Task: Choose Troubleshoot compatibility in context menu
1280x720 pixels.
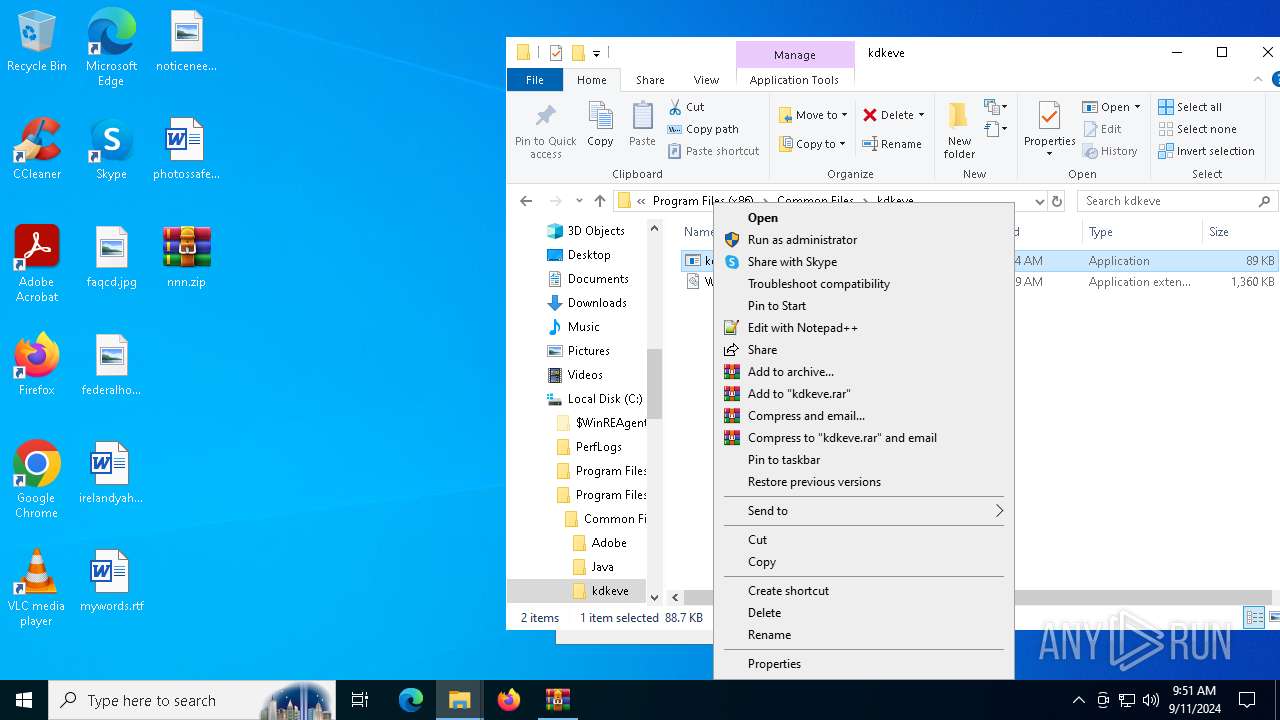Action: click(864, 284)
